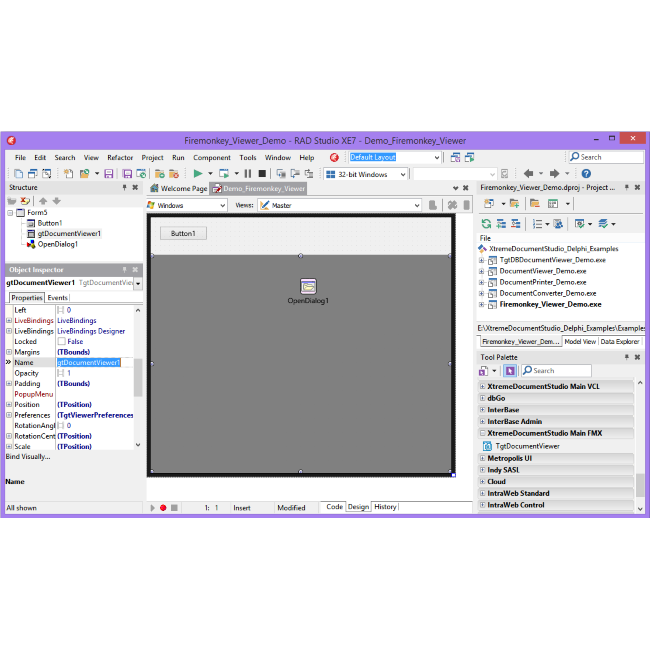The height and width of the screenshot is (650, 650).
Task: Click the Tool Palette Search field
Action: tap(556, 371)
